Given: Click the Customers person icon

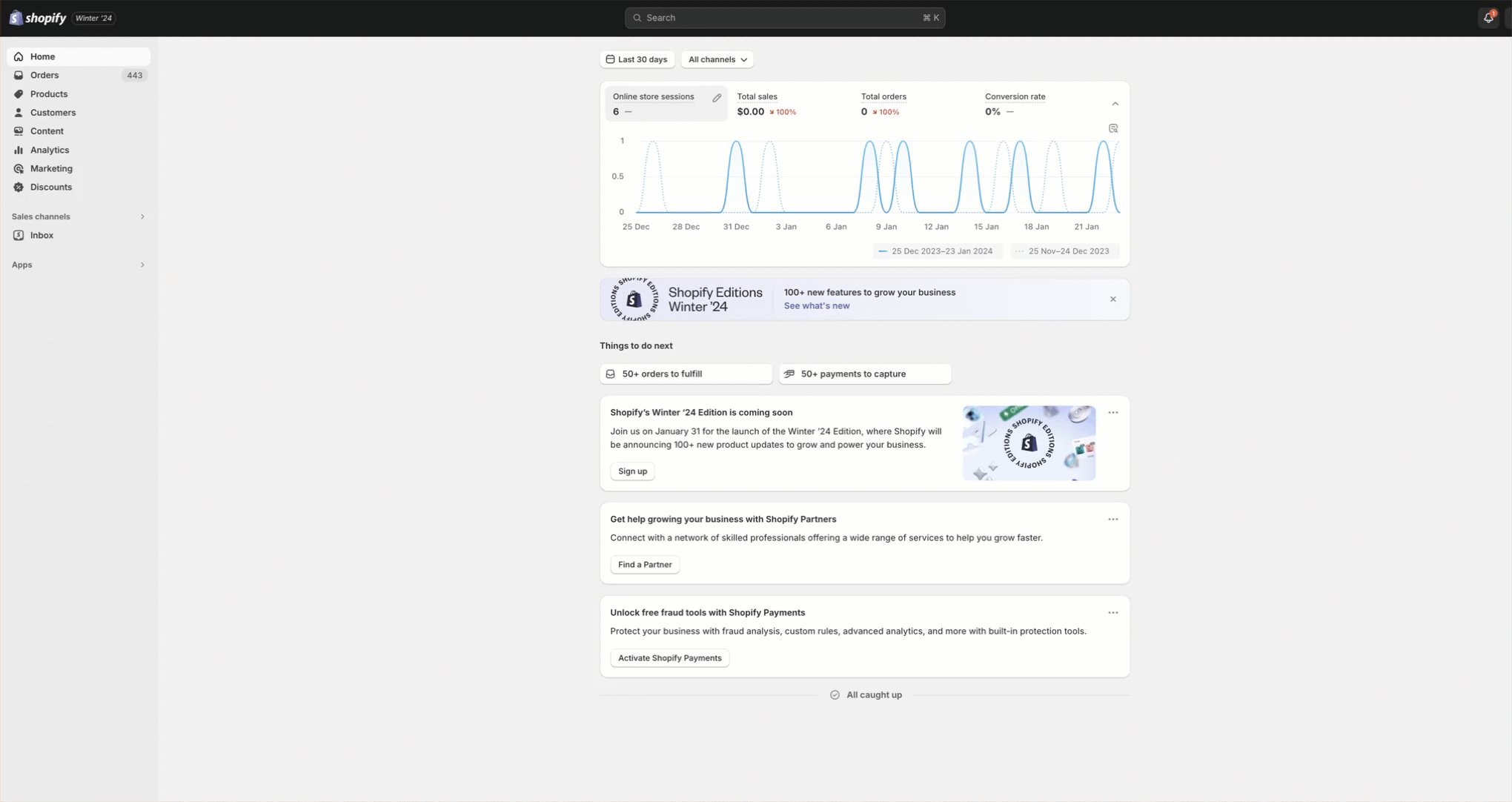Looking at the screenshot, I should coord(19,113).
